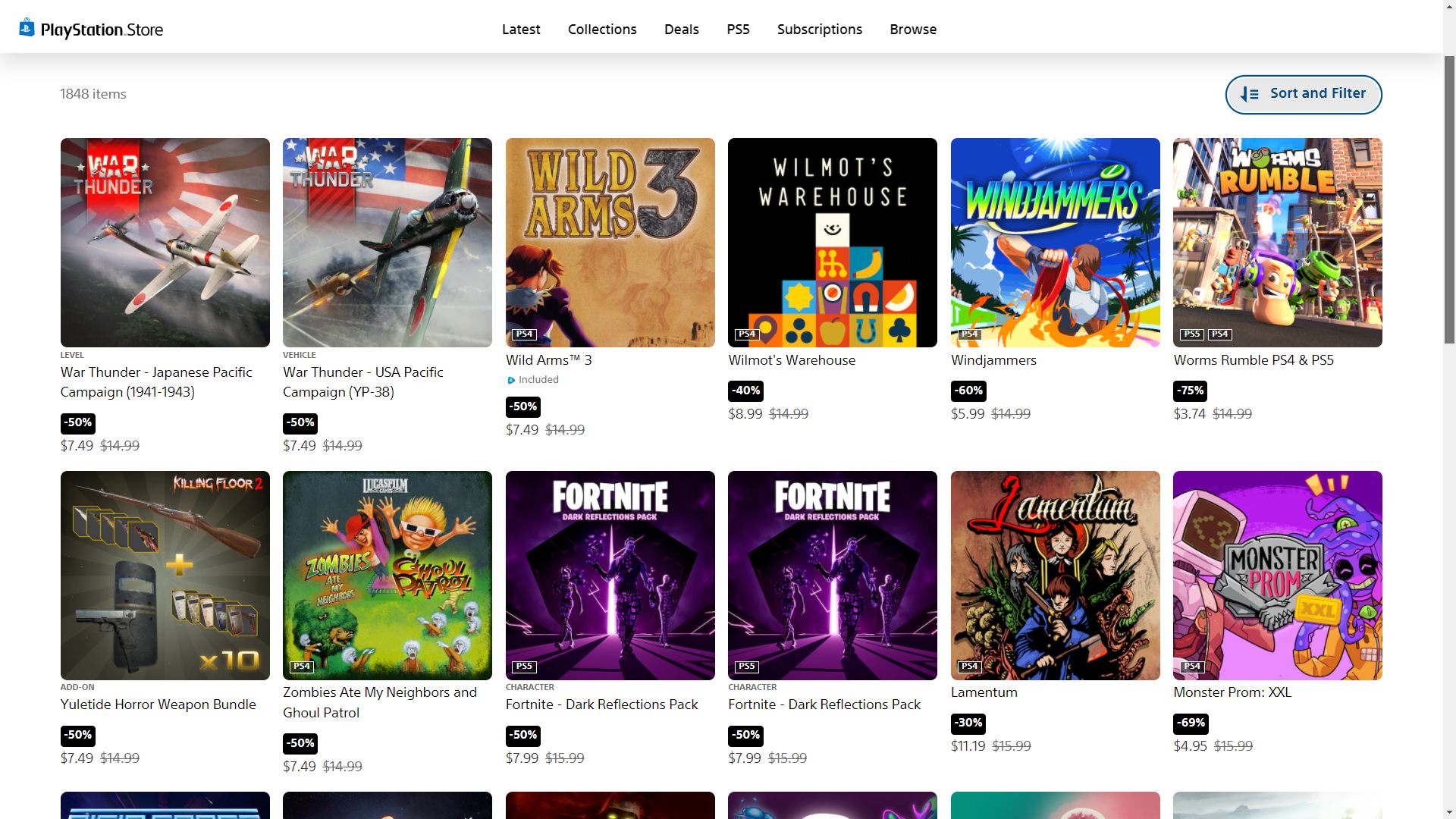Go to the Deals section

tap(681, 30)
